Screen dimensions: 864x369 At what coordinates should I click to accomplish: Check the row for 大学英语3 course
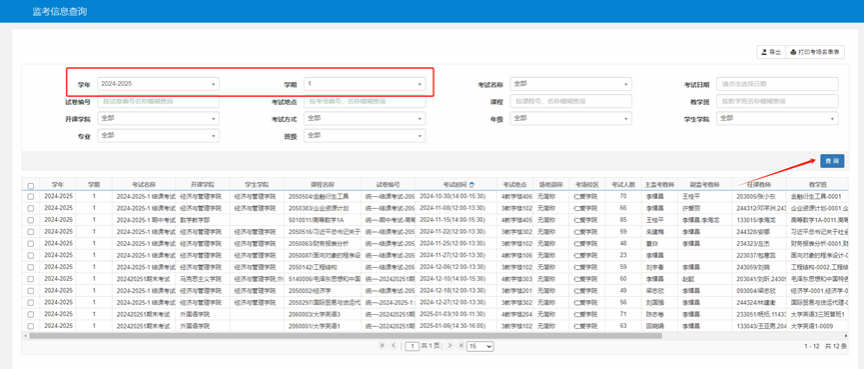(30, 314)
